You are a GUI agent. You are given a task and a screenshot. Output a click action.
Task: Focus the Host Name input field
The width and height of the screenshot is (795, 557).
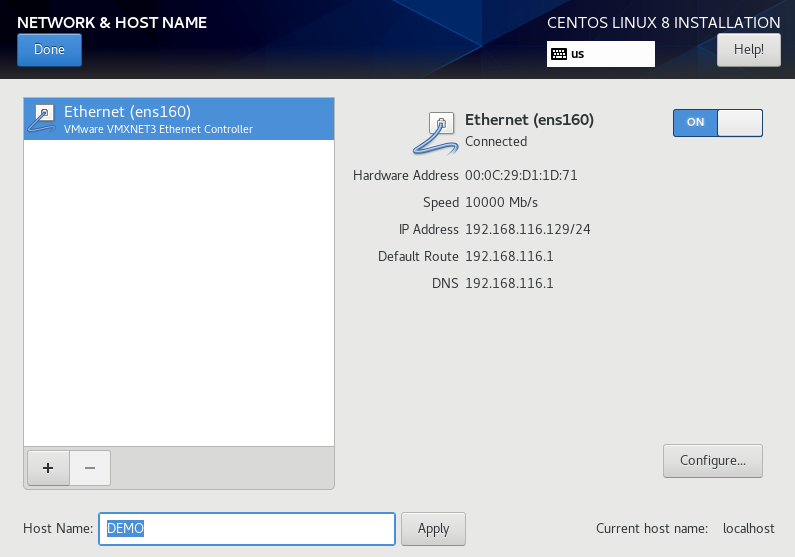click(247, 529)
